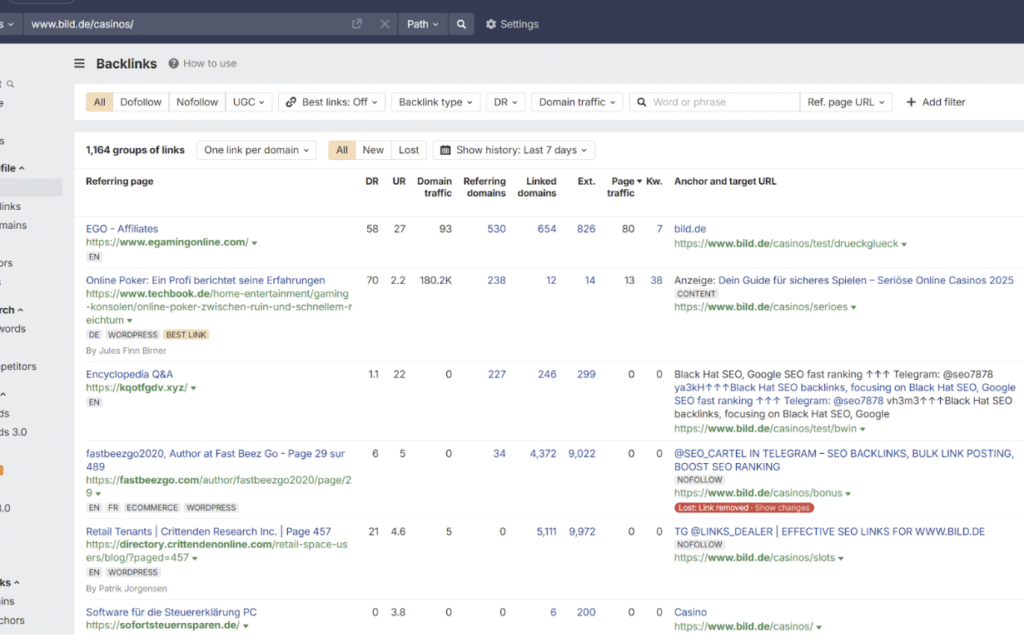
Task: Sort by the Page traffic column
Action: (x=624, y=187)
